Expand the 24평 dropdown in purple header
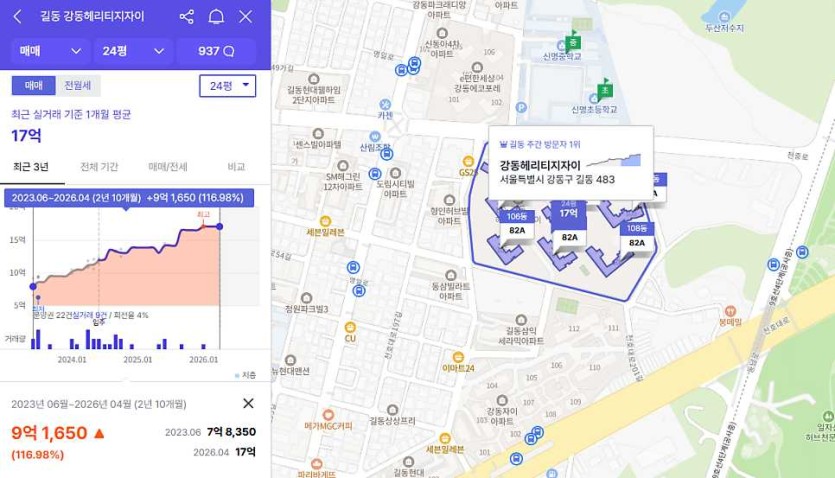Viewport: 835px width, 478px height. pos(132,51)
